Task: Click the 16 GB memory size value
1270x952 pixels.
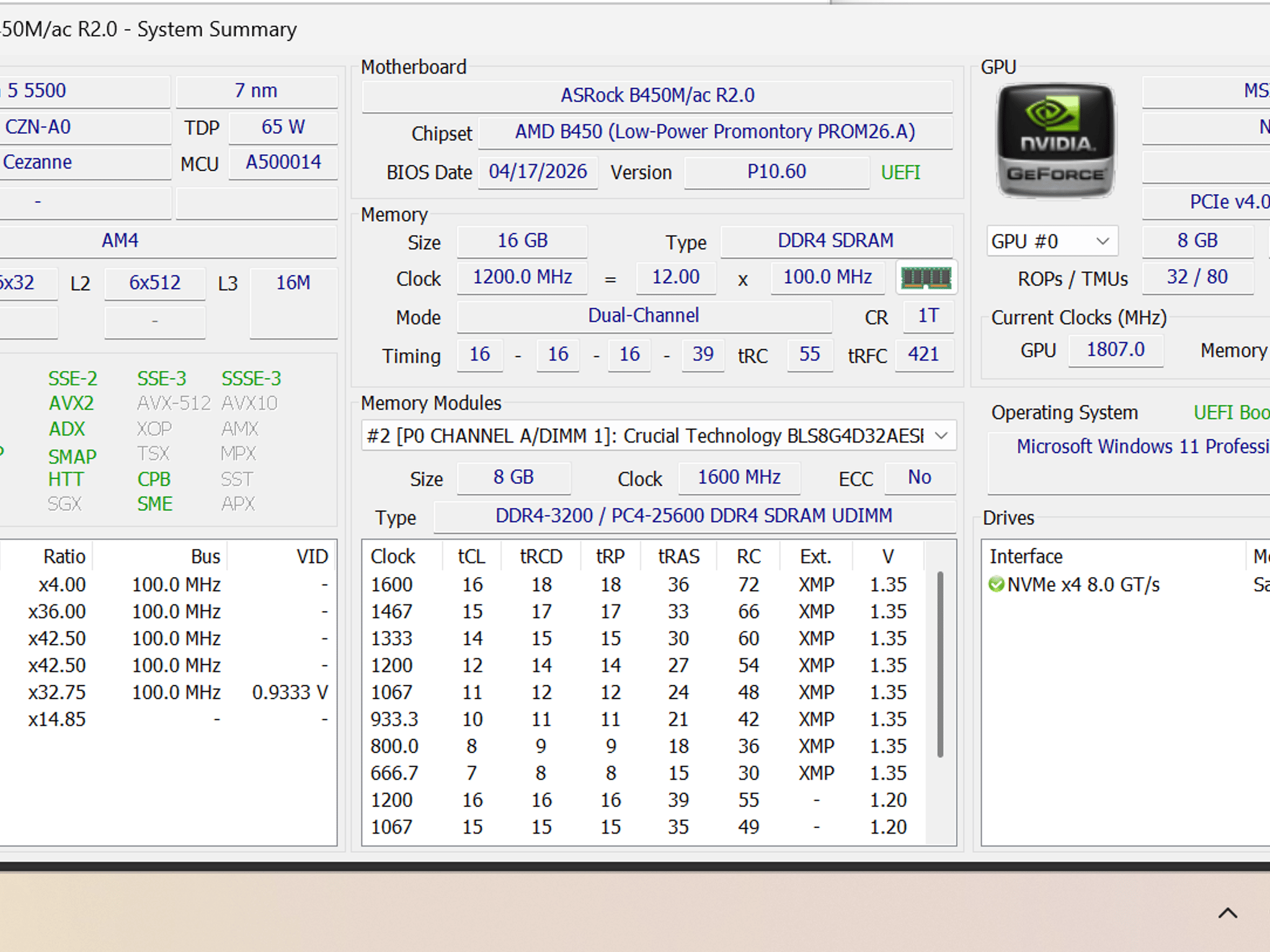Action: (522, 241)
